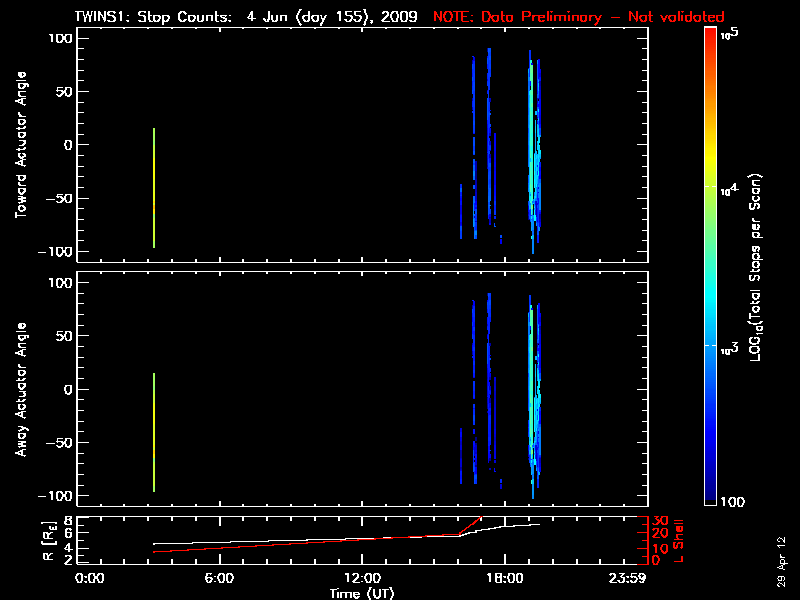Viewport: 800px width, 600px height.
Task: Click the 'Time (UT)' x-axis label
Action: (x=362, y=593)
